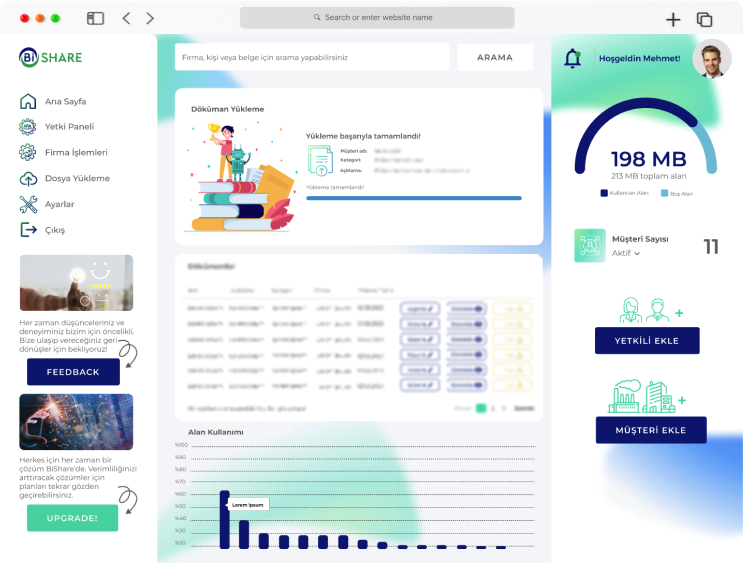The height and width of the screenshot is (564, 743).
Task: Click the Dosya Yükleme cloud upload icon
Action: click(x=28, y=178)
